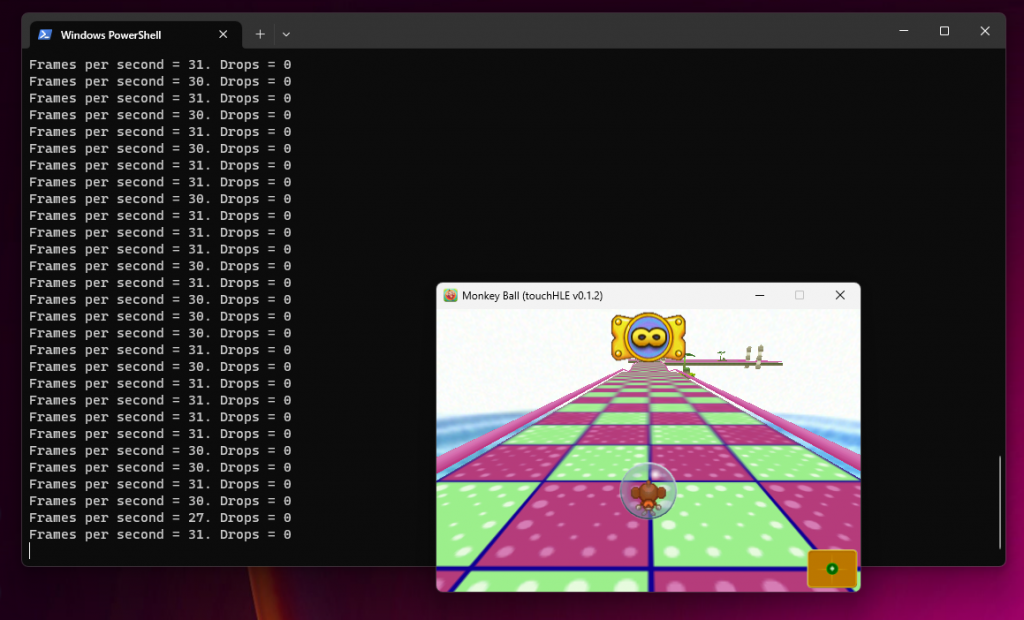Tap the golden infinity emblem

648,337
